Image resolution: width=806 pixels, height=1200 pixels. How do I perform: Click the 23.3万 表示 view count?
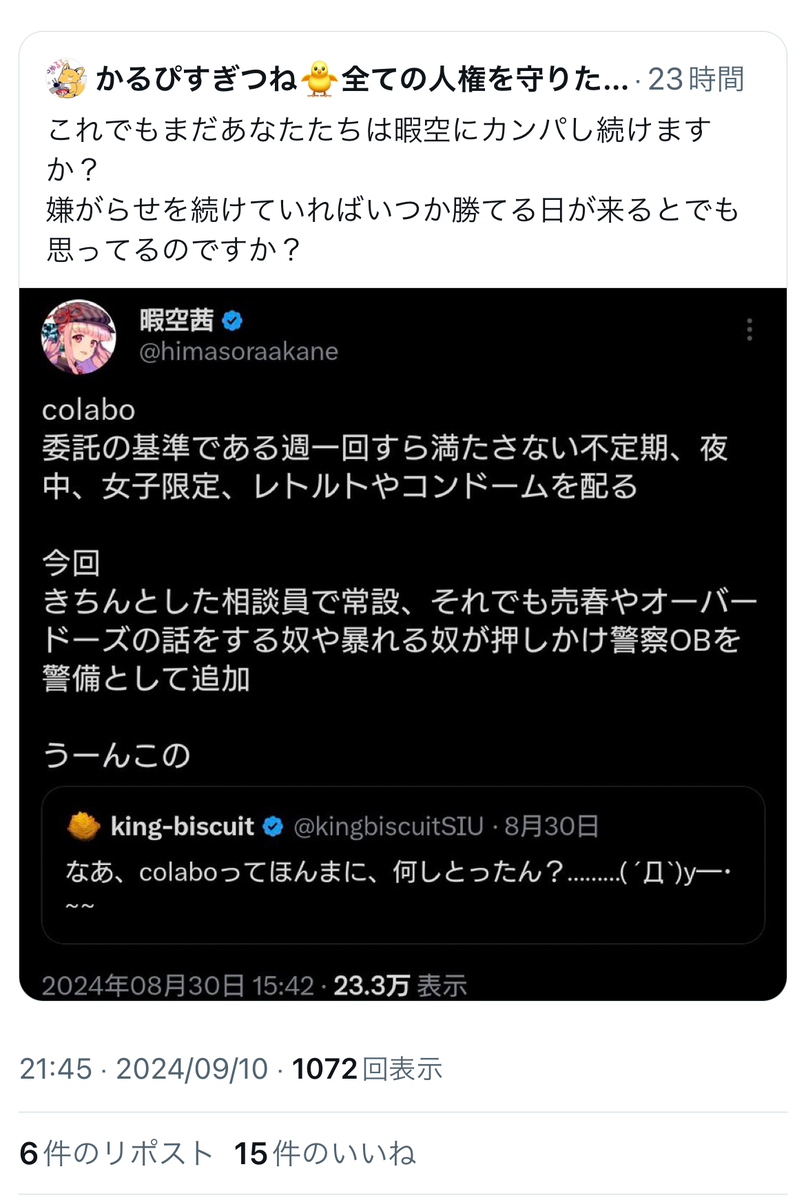pos(400,985)
